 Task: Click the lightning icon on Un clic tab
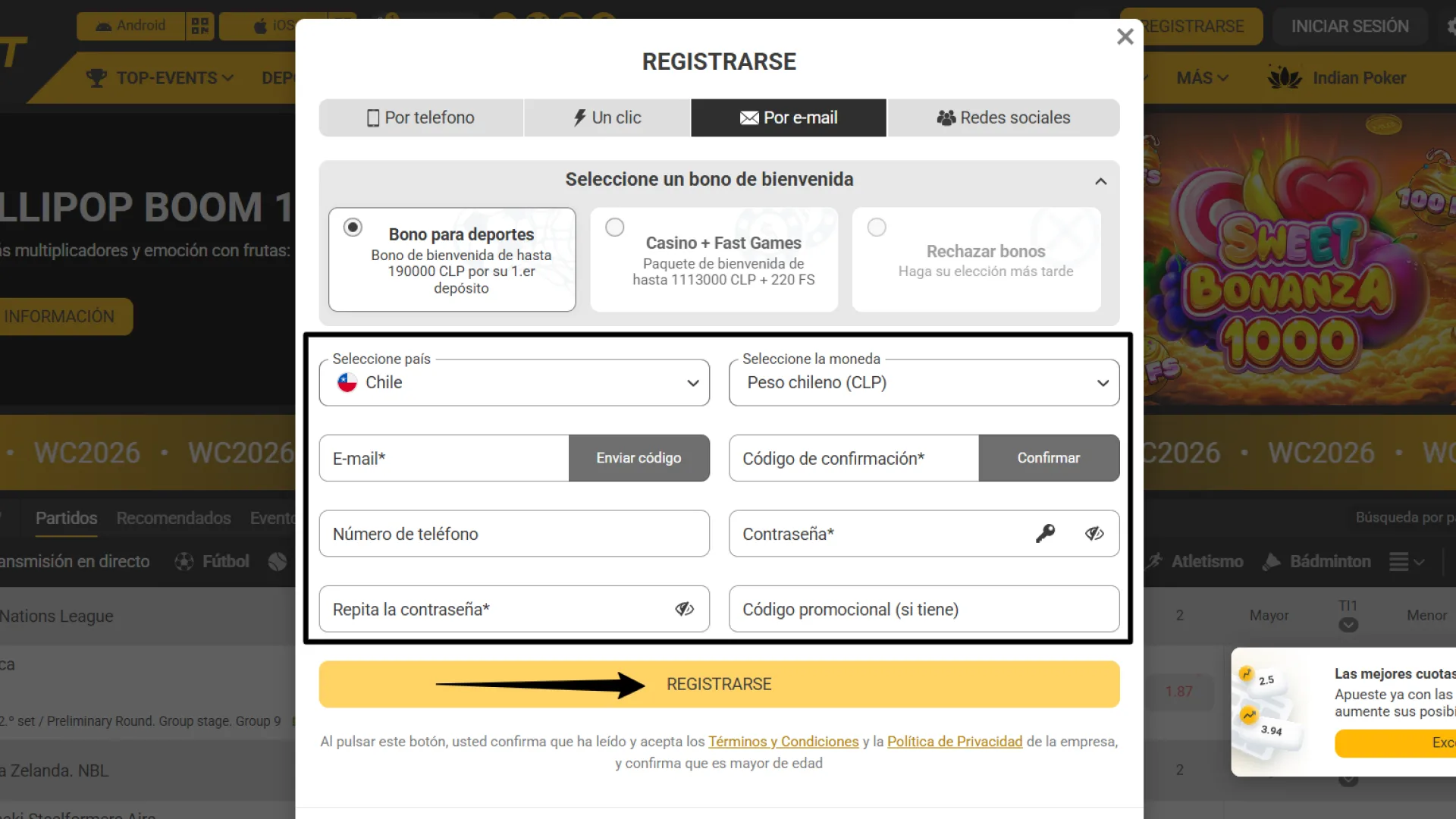pyautogui.click(x=580, y=118)
